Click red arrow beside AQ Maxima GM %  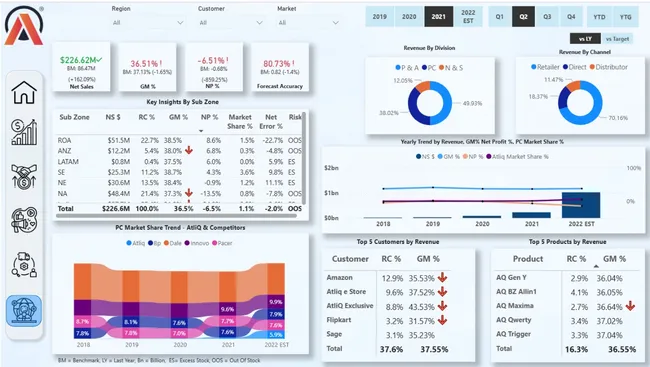tap(630, 306)
